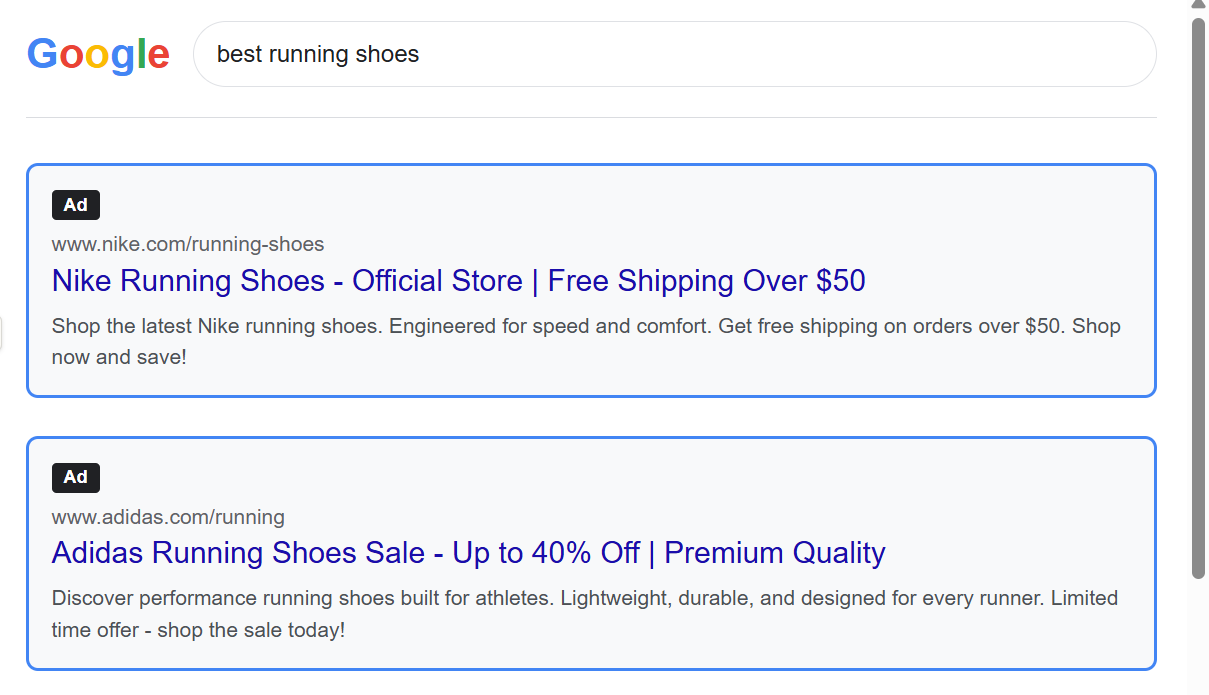Click 'Premium Quality' in the Adidas headline
The image size is (1209, 695).
tap(775, 553)
